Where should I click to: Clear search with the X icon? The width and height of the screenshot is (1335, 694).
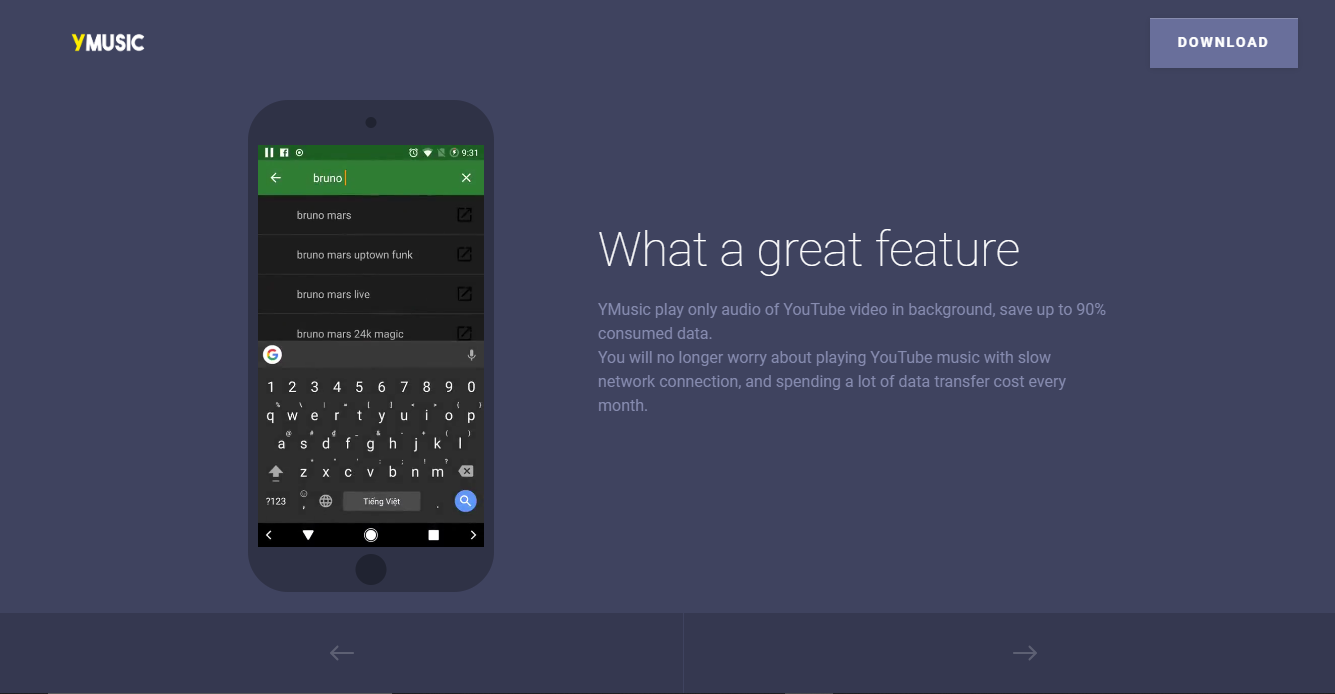click(466, 178)
